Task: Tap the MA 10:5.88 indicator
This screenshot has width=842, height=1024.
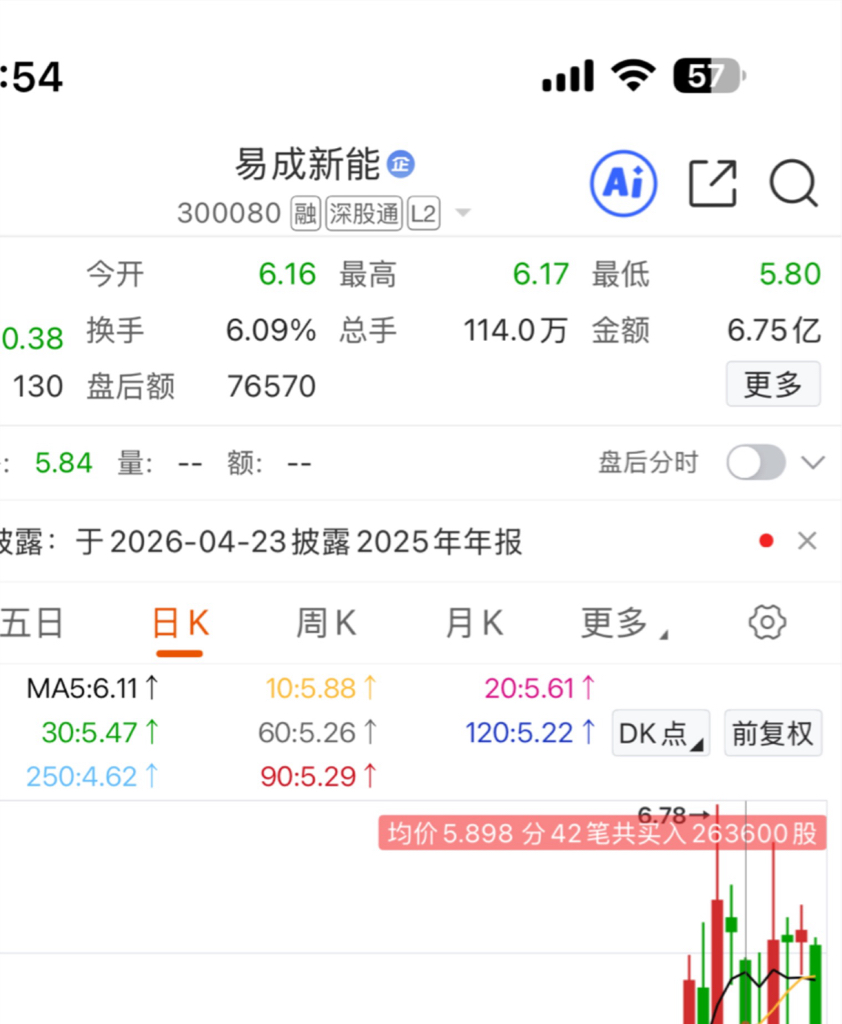Action: click(x=321, y=688)
